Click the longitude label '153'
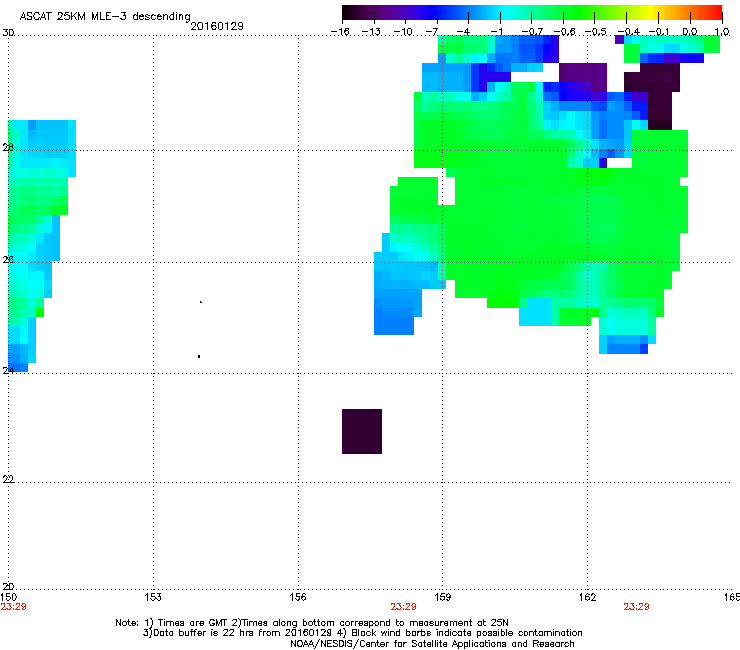Viewport: 740px width, 650px height. (x=153, y=597)
